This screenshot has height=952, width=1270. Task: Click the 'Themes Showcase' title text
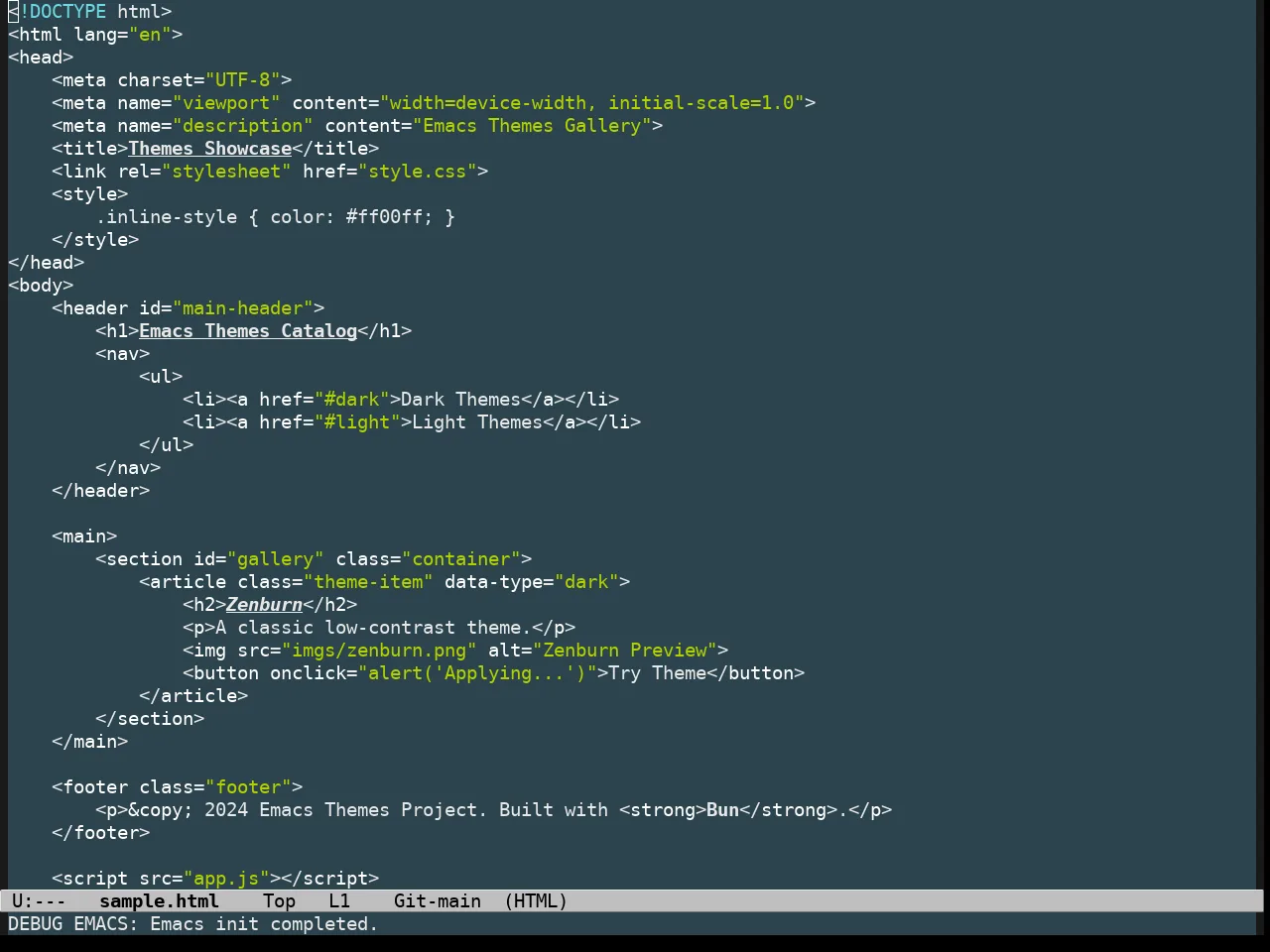point(210,149)
